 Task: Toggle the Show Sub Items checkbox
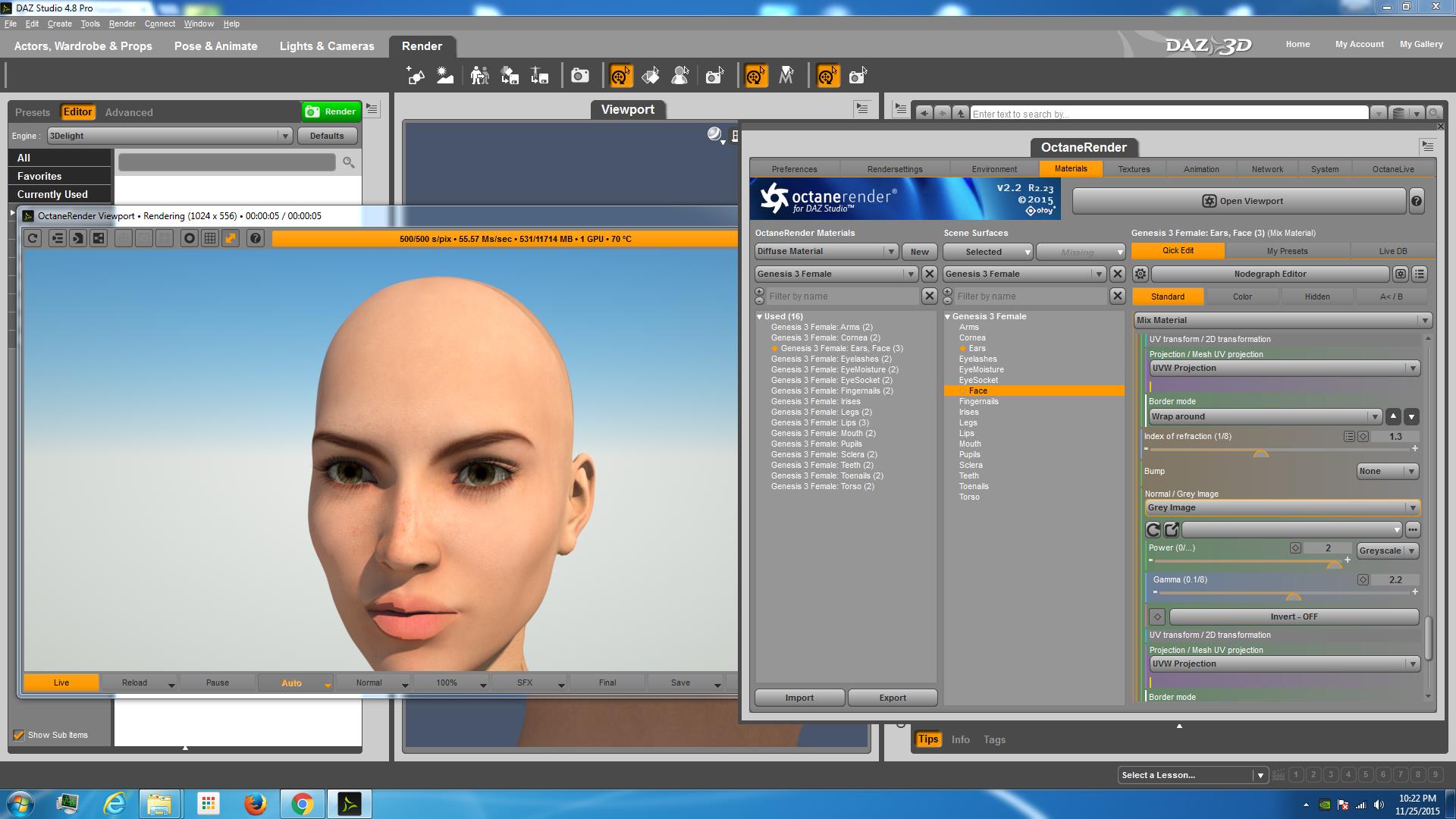(x=19, y=735)
